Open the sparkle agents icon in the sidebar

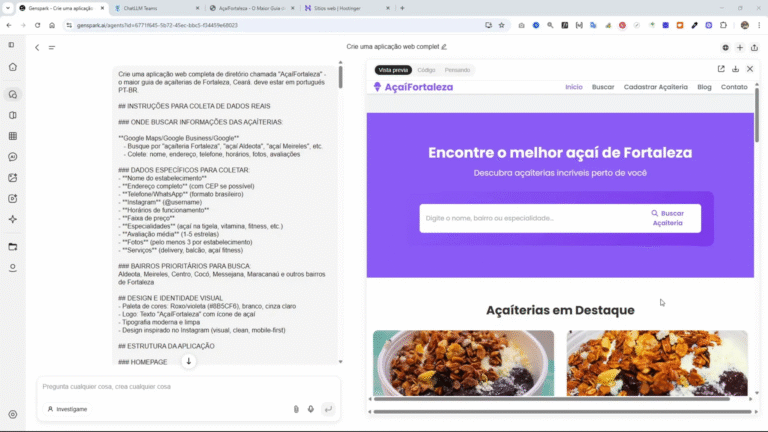[x=13, y=219]
